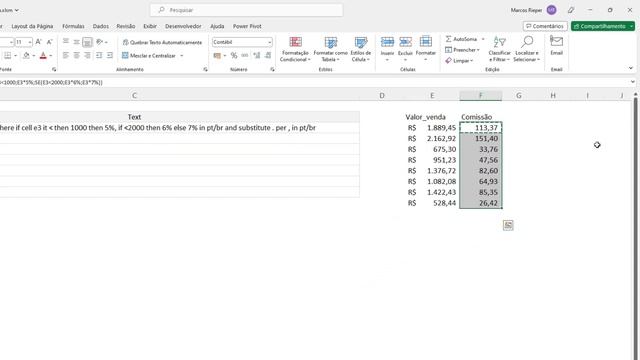This screenshot has height=360, width=640.
Task: Open Power Pivot tab
Action: [x=247, y=26]
